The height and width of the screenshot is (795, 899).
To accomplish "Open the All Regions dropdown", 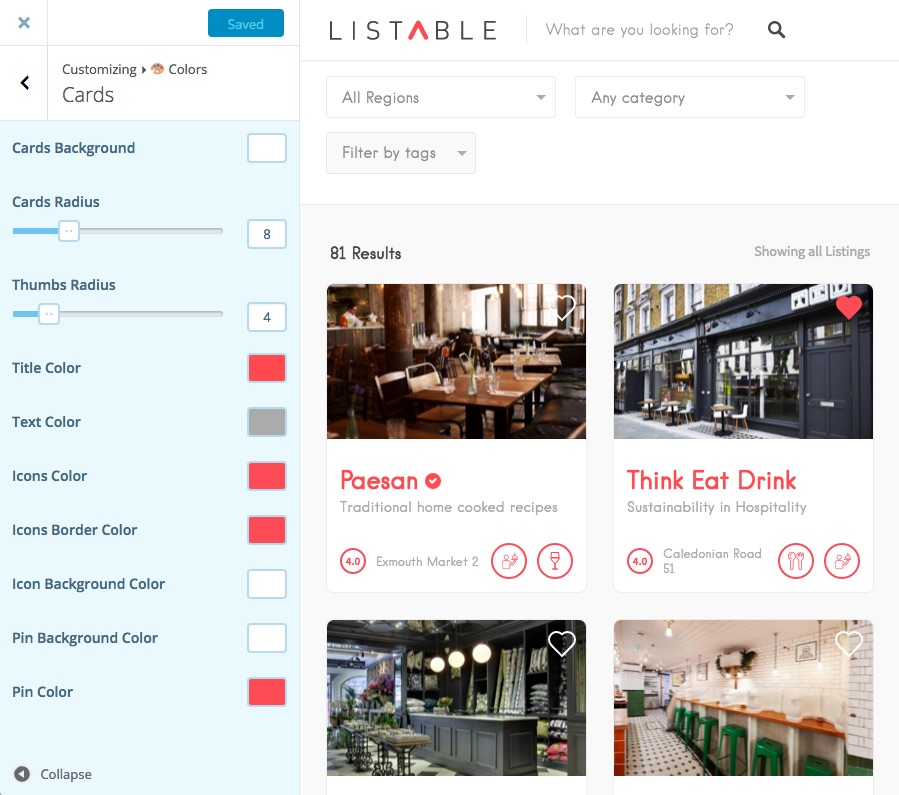I will coord(440,97).
